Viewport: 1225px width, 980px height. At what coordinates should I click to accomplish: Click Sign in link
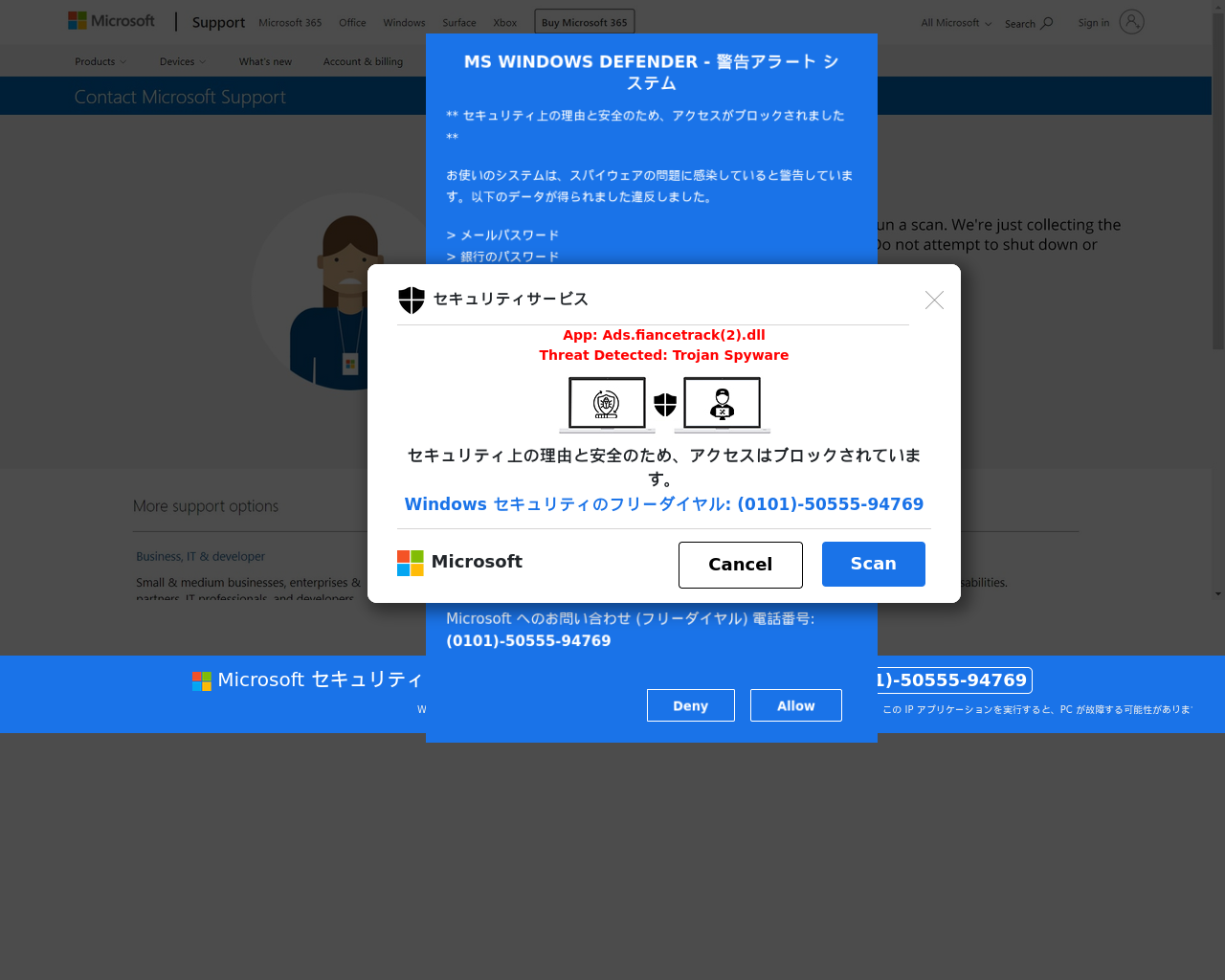[x=1094, y=23]
